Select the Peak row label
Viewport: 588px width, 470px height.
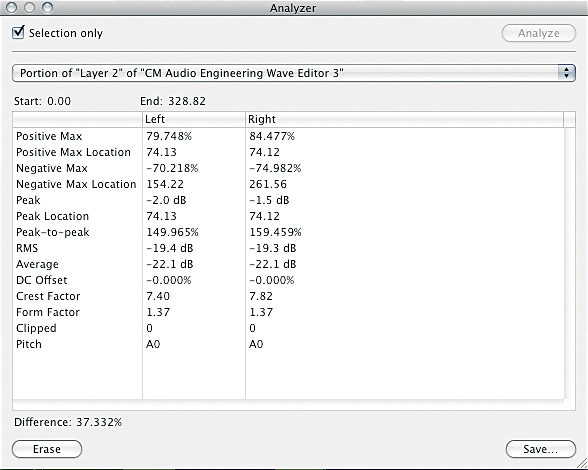[28, 200]
